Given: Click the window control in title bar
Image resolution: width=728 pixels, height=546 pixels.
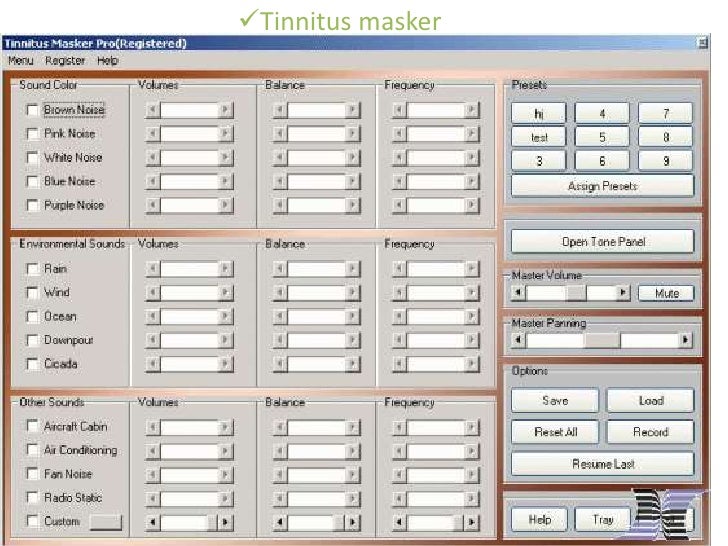Looking at the screenshot, I should point(702,43).
